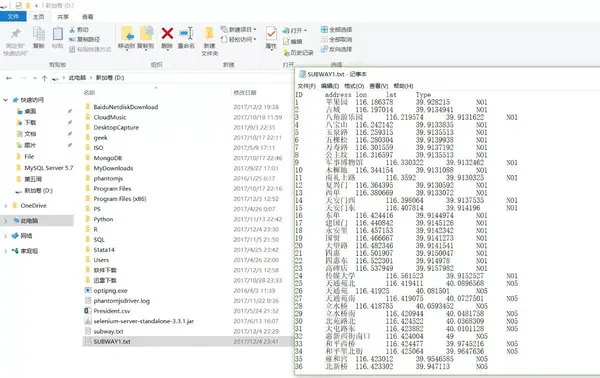
Task: Open the New item dropdown
Action: point(238,29)
